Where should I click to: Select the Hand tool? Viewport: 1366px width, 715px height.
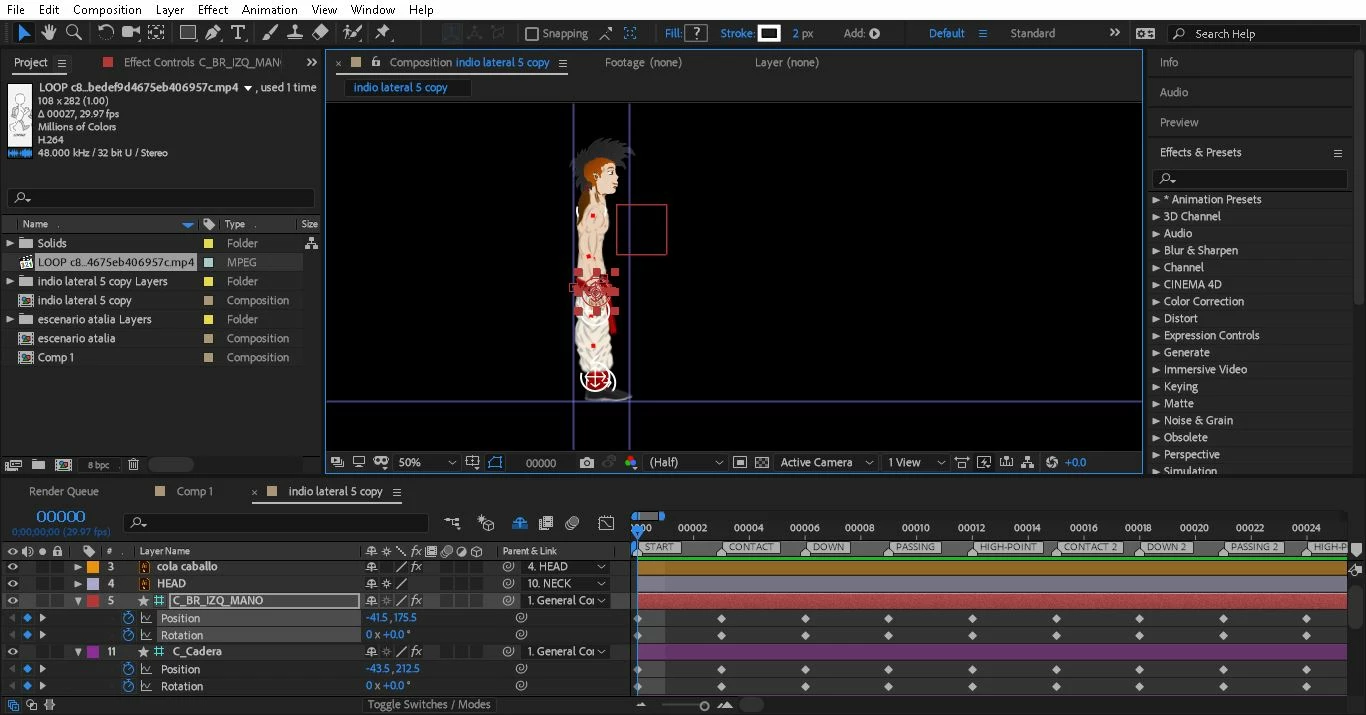[49, 33]
